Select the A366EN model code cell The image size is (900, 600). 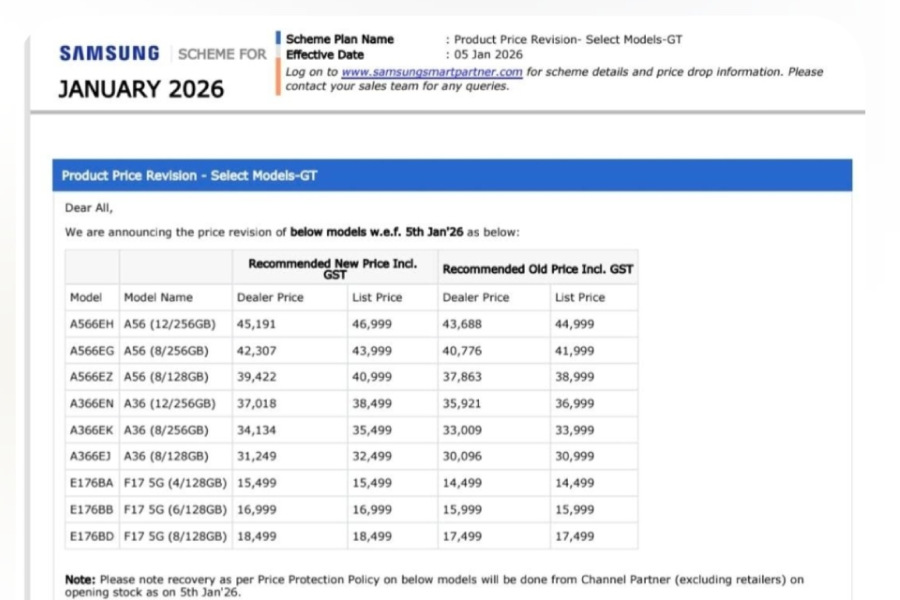(x=90, y=404)
